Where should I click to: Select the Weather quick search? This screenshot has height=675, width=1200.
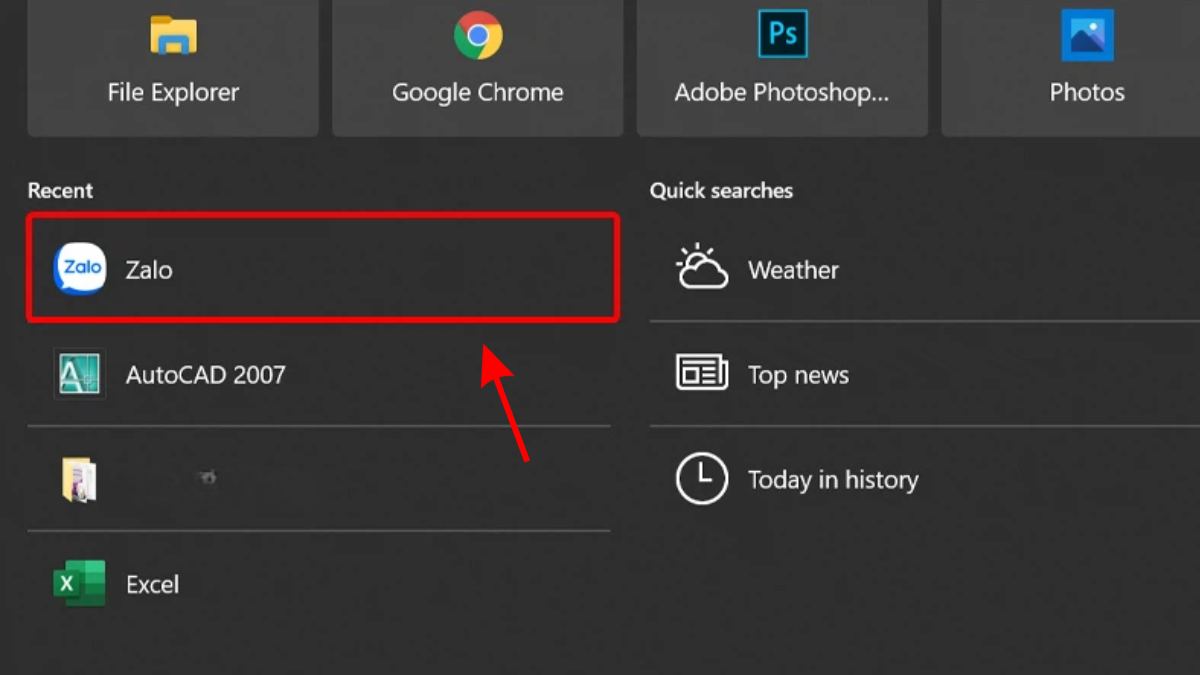click(925, 269)
